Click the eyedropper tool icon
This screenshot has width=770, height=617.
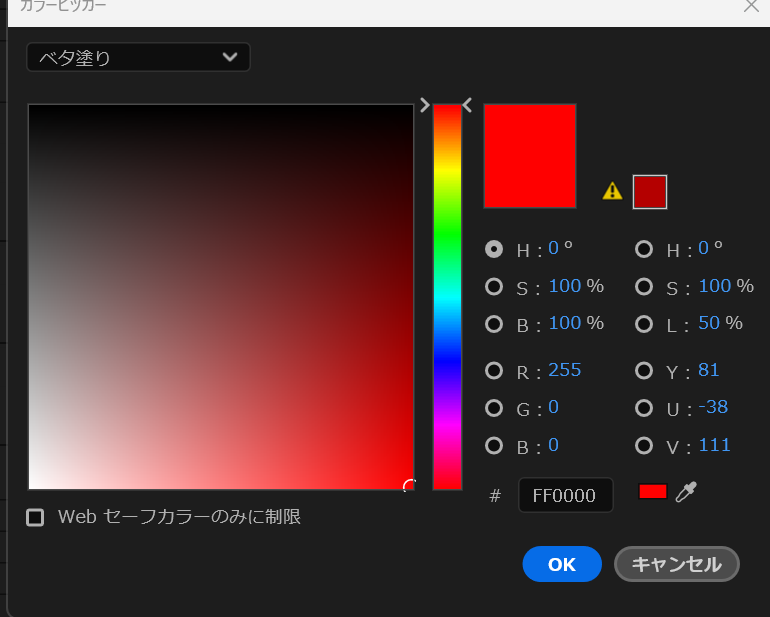click(686, 492)
